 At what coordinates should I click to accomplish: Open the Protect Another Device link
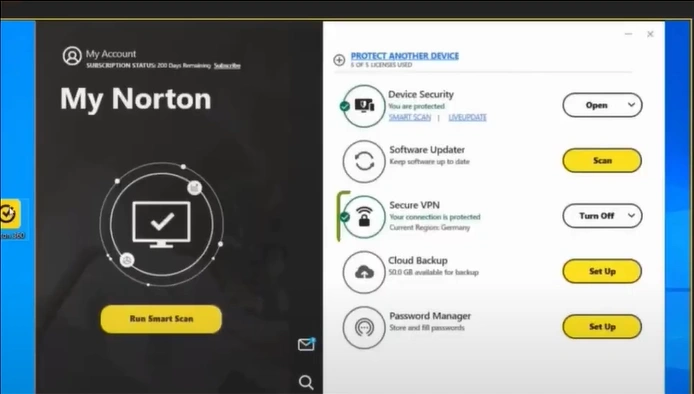405,56
